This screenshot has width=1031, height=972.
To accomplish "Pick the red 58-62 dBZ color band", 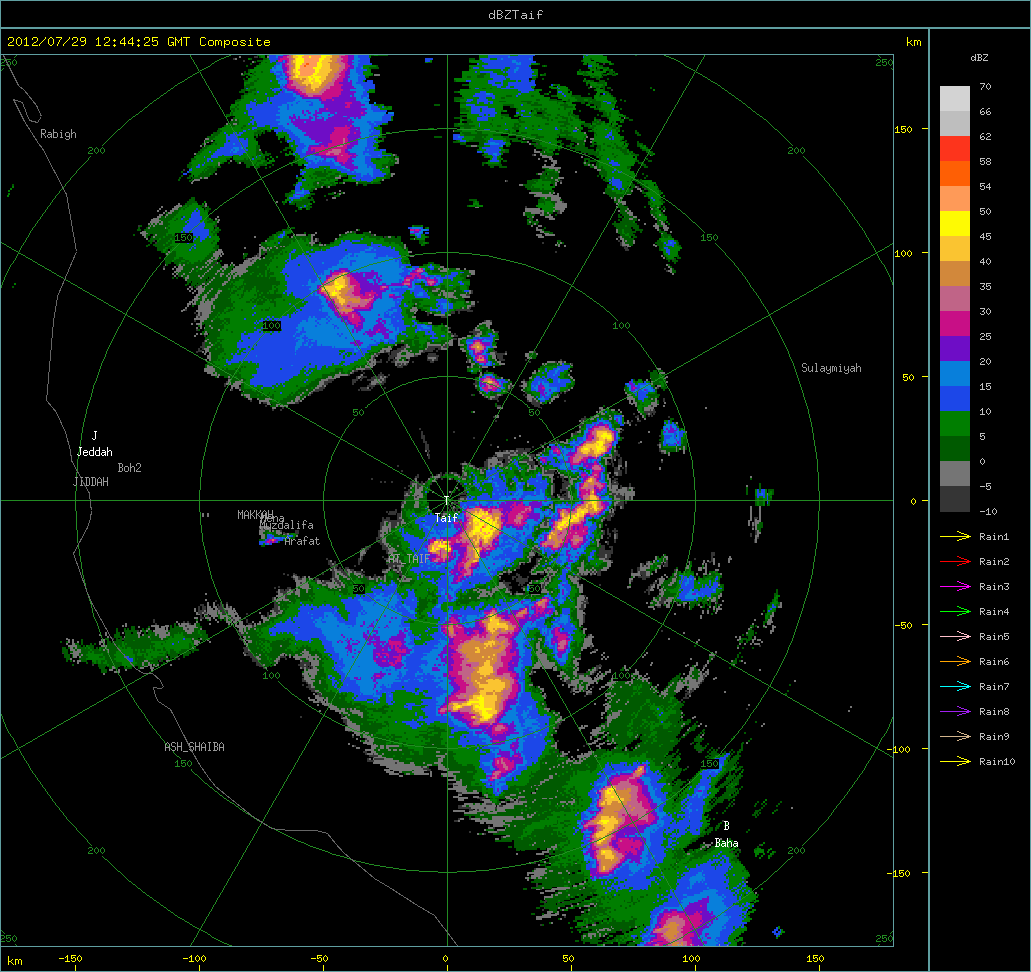I will (x=954, y=148).
